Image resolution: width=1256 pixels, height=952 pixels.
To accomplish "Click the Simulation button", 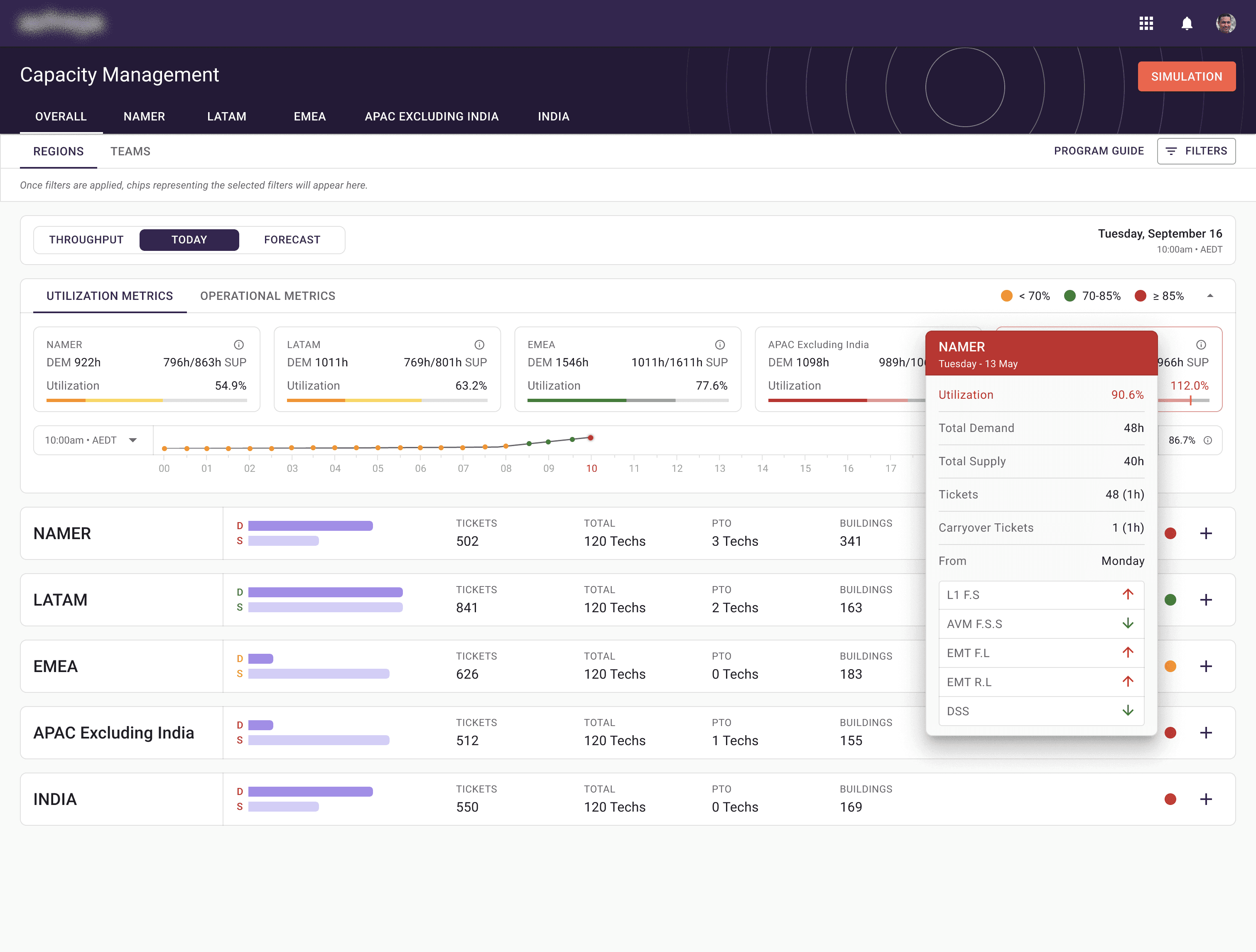I will [x=1186, y=77].
